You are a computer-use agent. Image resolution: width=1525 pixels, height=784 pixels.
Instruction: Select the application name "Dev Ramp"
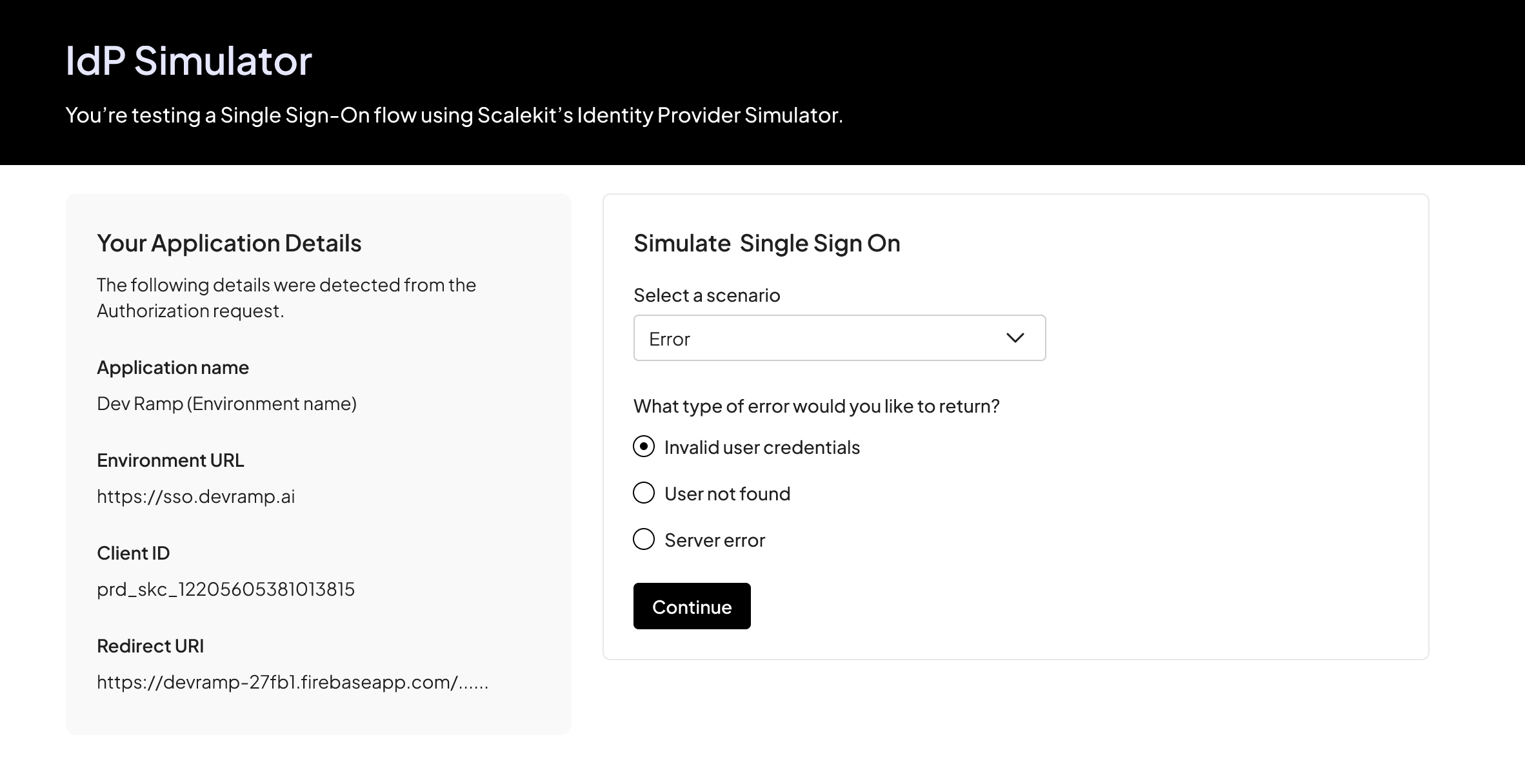226,403
